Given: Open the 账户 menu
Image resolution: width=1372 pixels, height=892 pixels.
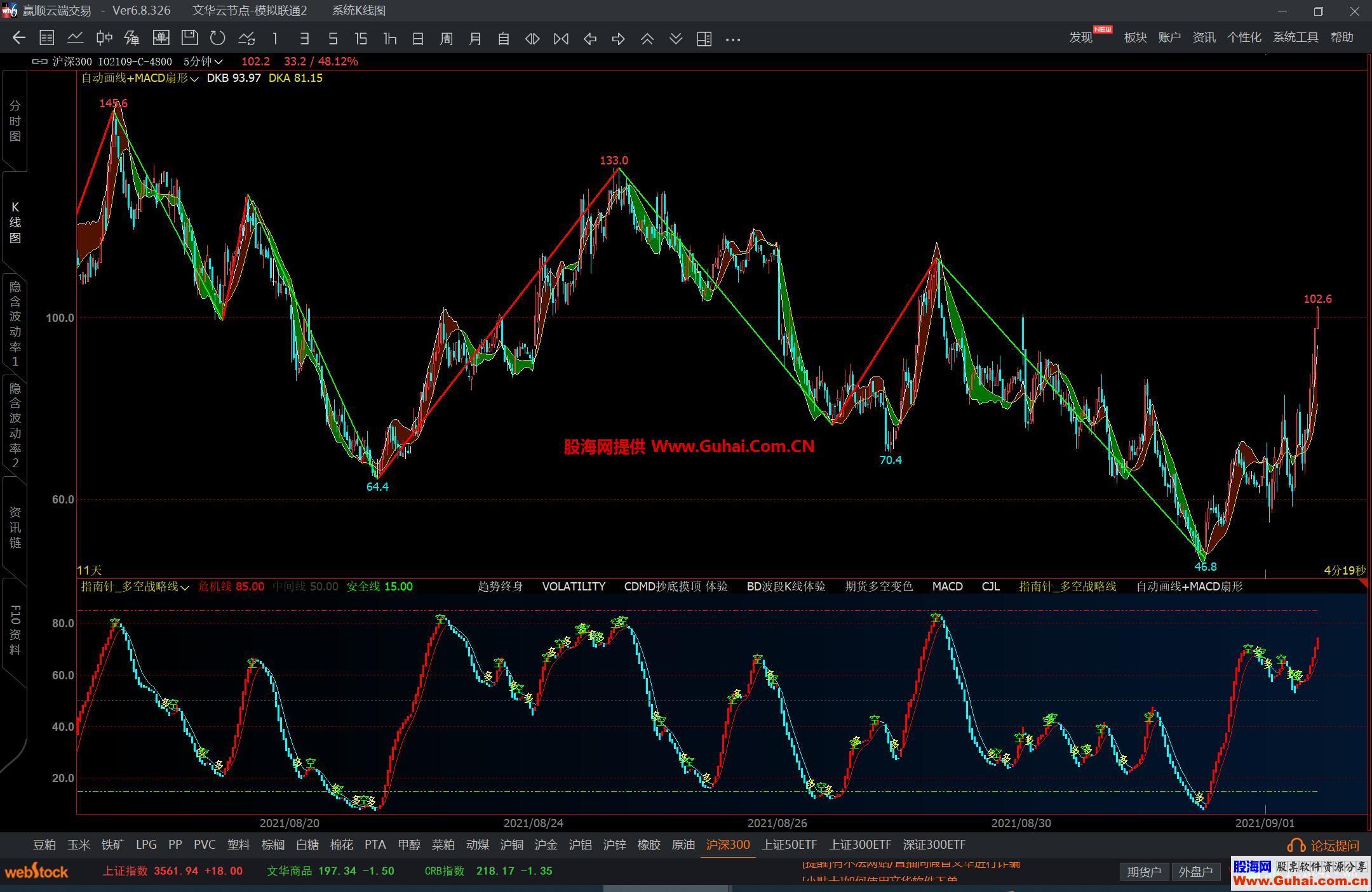Looking at the screenshot, I should pyautogui.click(x=1169, y=37).
